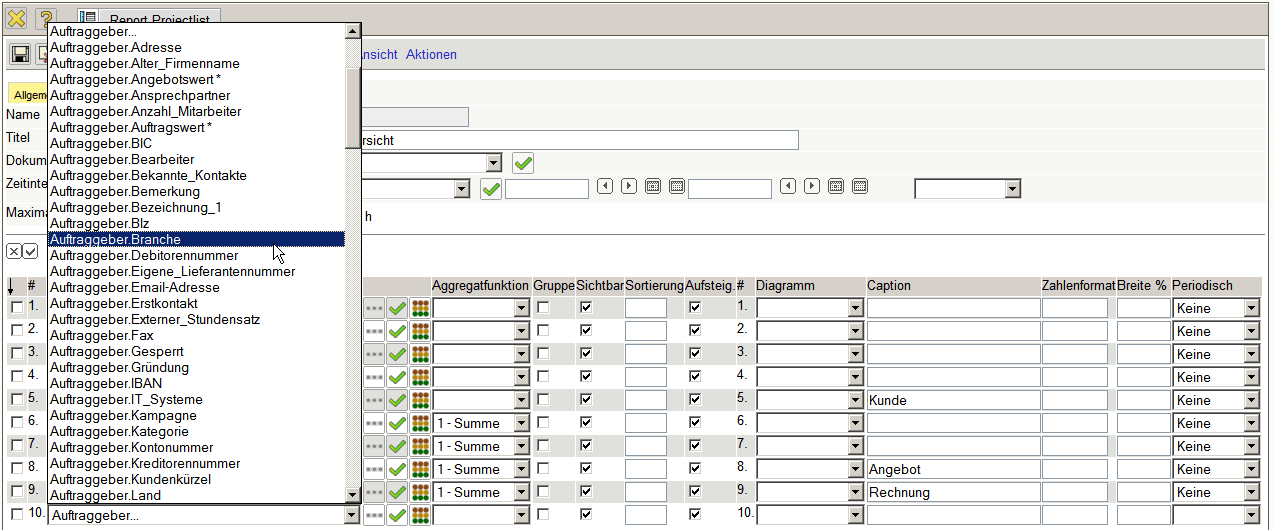Open Periodisch dropdown in row 2
Viewport: 1274px width, 530px height.
pyautogui.click(x=1251, y=331)
